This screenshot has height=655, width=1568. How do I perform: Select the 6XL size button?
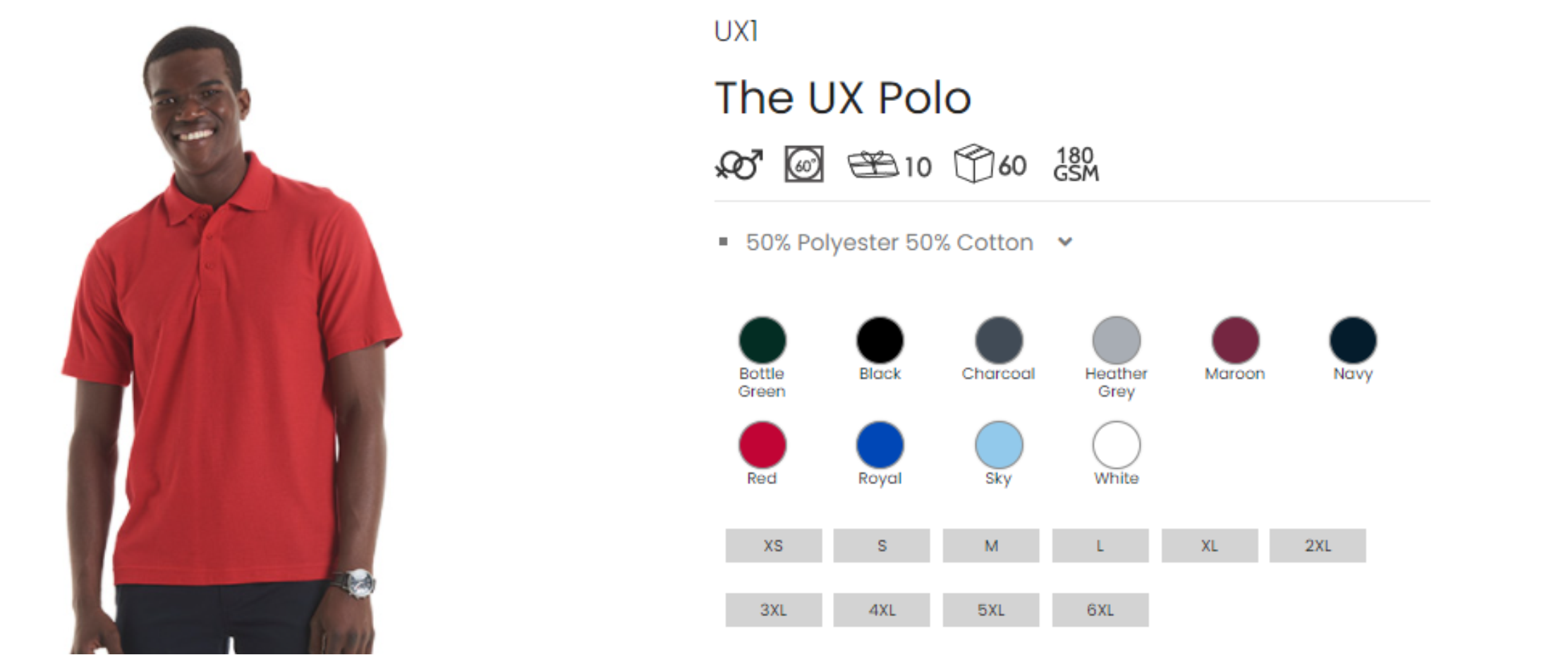[x=1100, y=610]
